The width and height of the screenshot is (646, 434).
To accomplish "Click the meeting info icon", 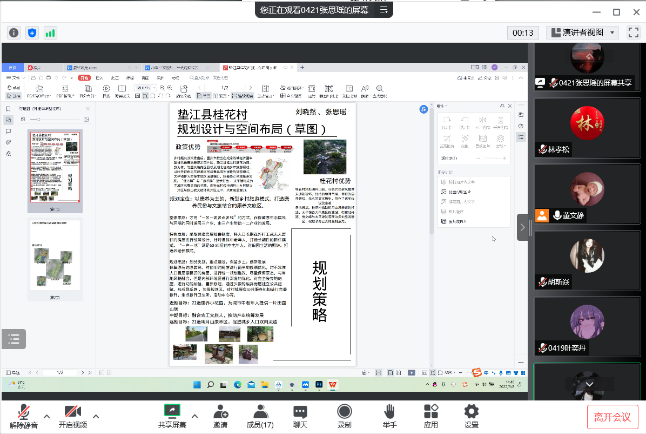I will 14,32.
